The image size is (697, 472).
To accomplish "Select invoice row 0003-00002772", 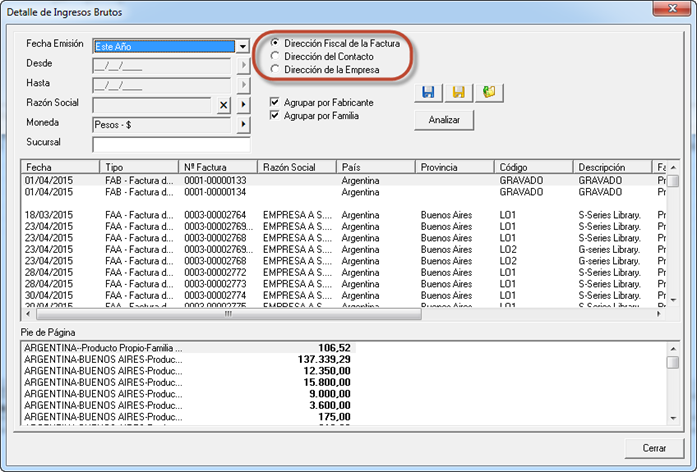I will [x=344, y=272].
